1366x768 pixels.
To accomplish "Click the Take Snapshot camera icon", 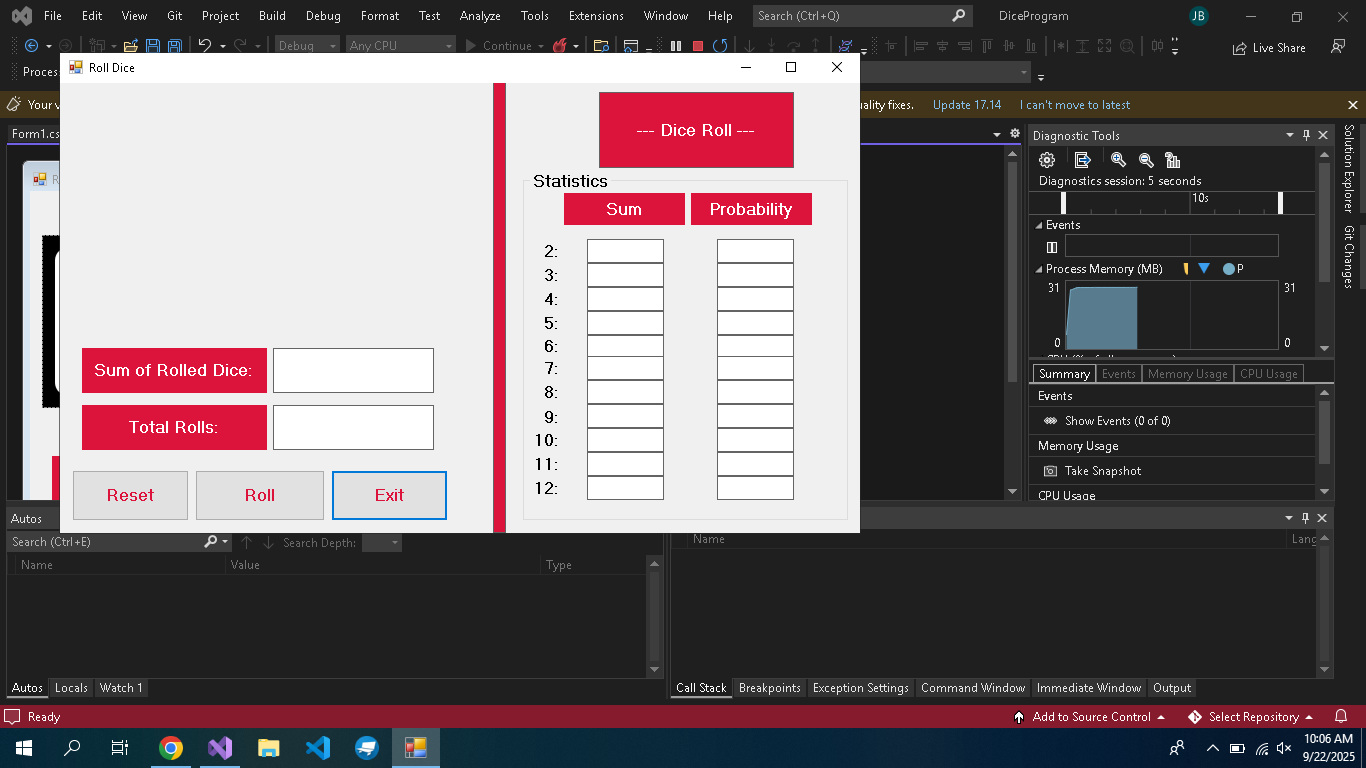I will point(1050,471).
